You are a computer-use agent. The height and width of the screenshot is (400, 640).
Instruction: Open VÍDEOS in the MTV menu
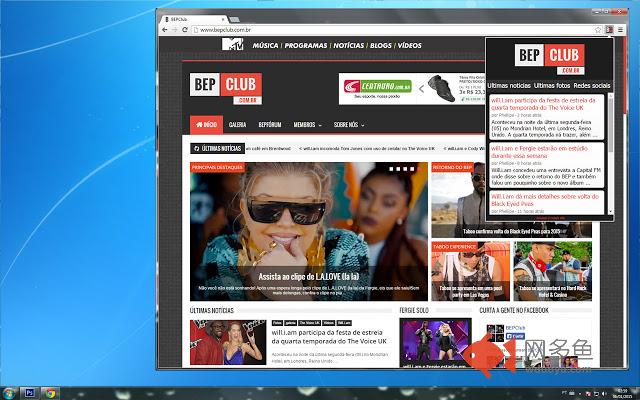click(409, 45)
